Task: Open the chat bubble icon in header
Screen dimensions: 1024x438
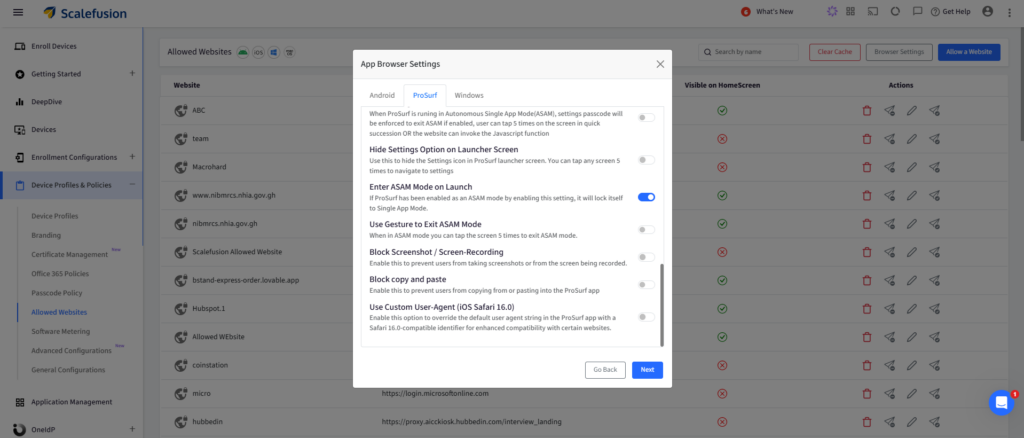Action: click(x=917, y=12)
